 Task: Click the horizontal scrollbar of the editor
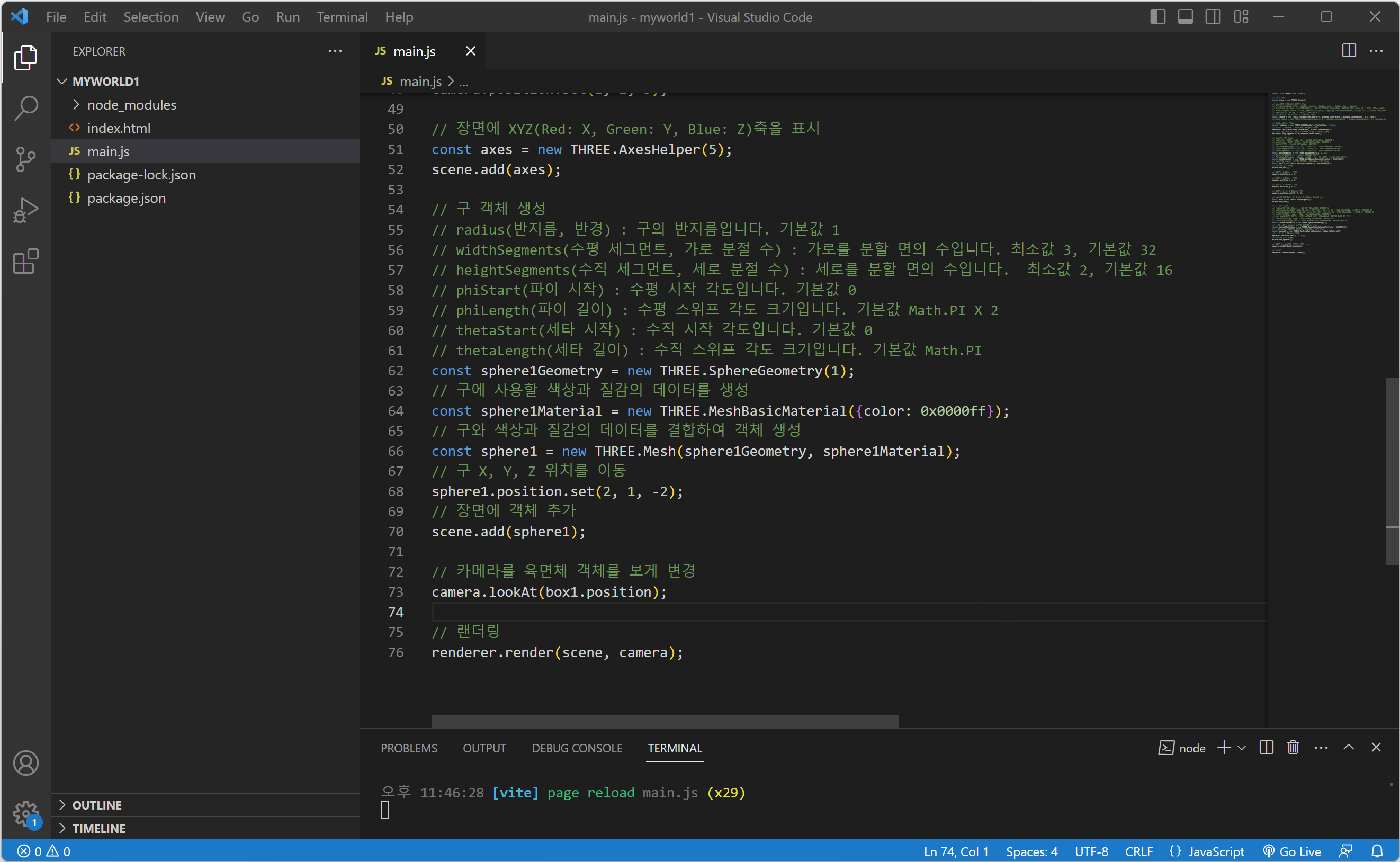(x=664, y=721)
